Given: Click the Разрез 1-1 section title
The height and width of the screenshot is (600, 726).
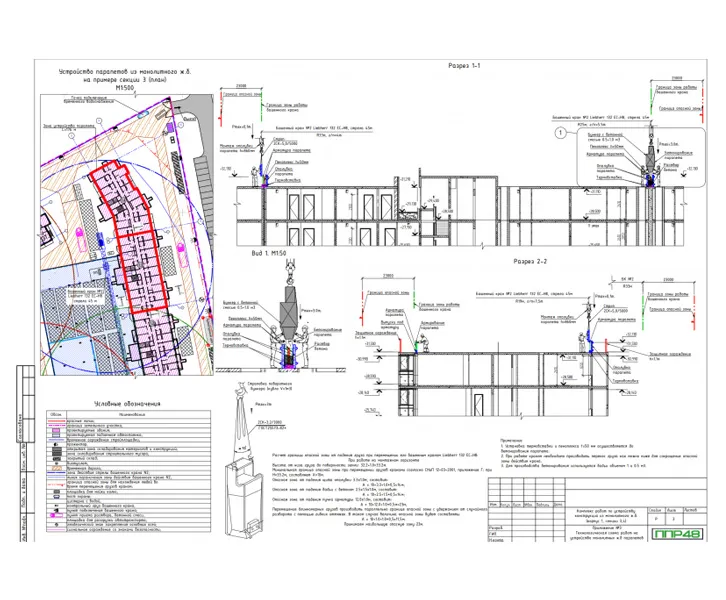Looking at the screenshot, I should 464,66.
